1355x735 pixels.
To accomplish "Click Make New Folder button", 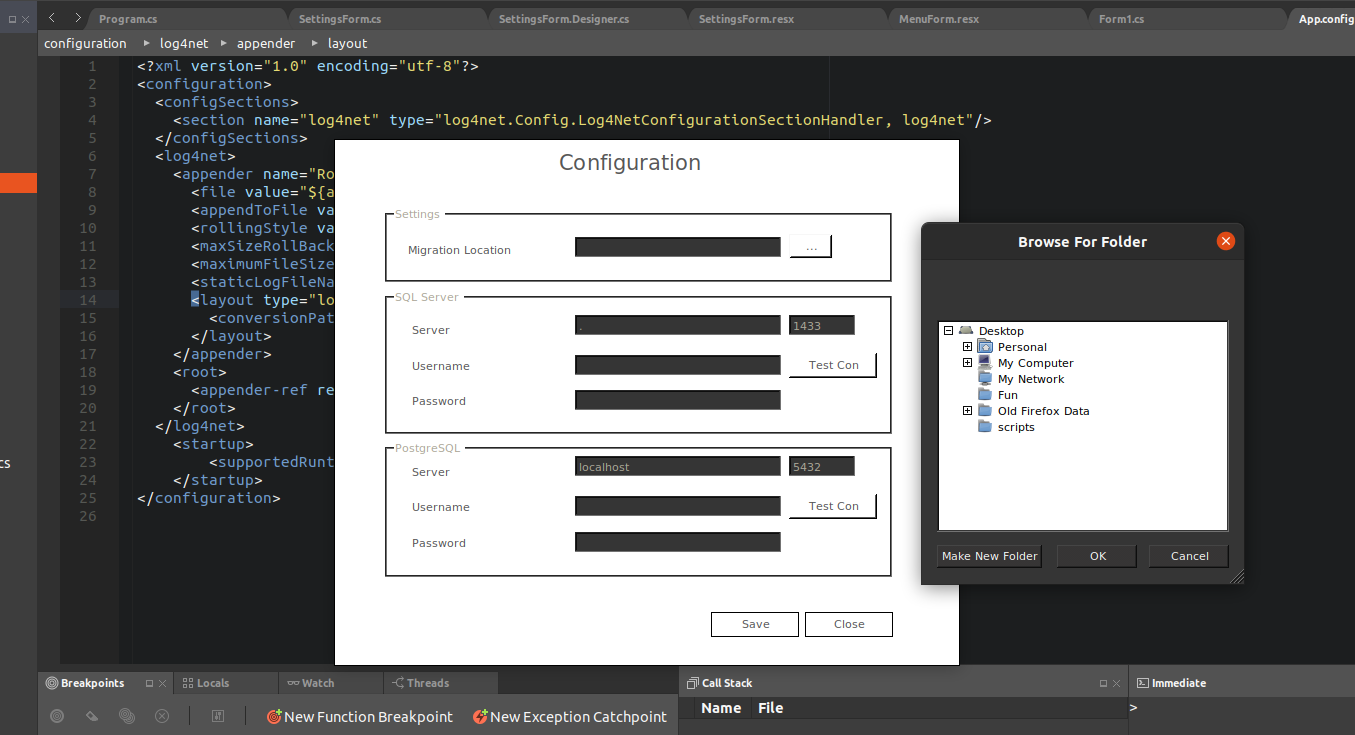I will point(990,556).
